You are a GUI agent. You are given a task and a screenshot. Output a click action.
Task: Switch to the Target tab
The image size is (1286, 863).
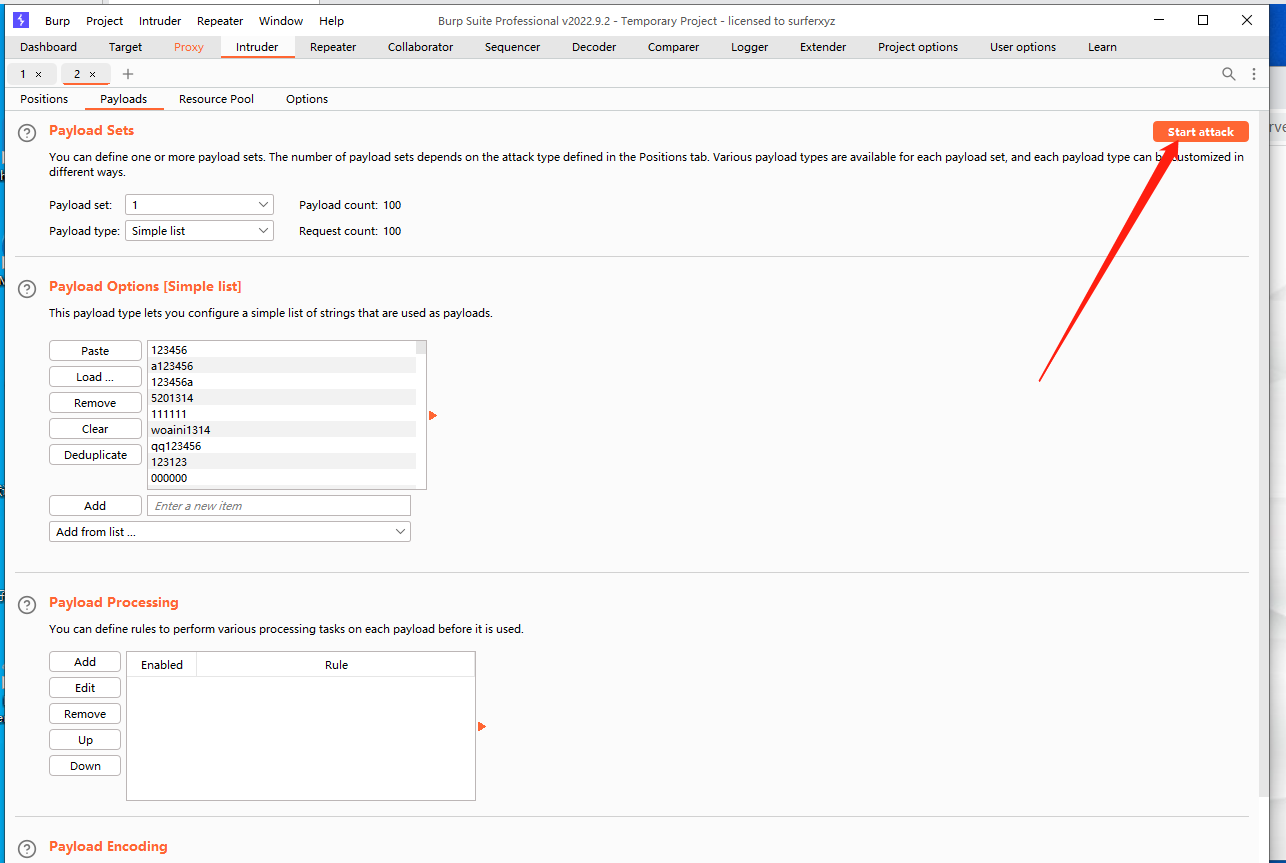[126, 47]
